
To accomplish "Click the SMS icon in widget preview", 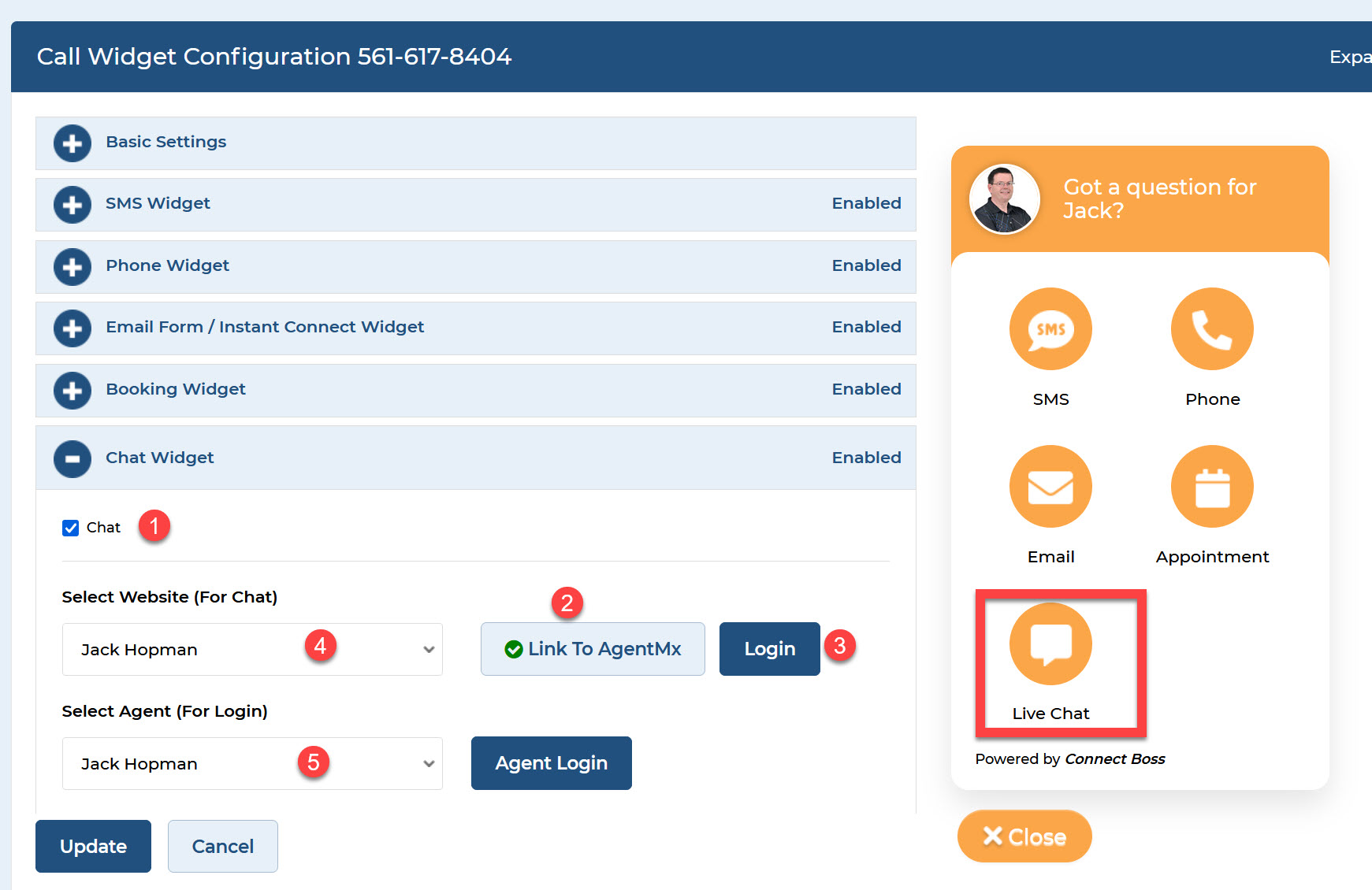I will point(1050,329).
